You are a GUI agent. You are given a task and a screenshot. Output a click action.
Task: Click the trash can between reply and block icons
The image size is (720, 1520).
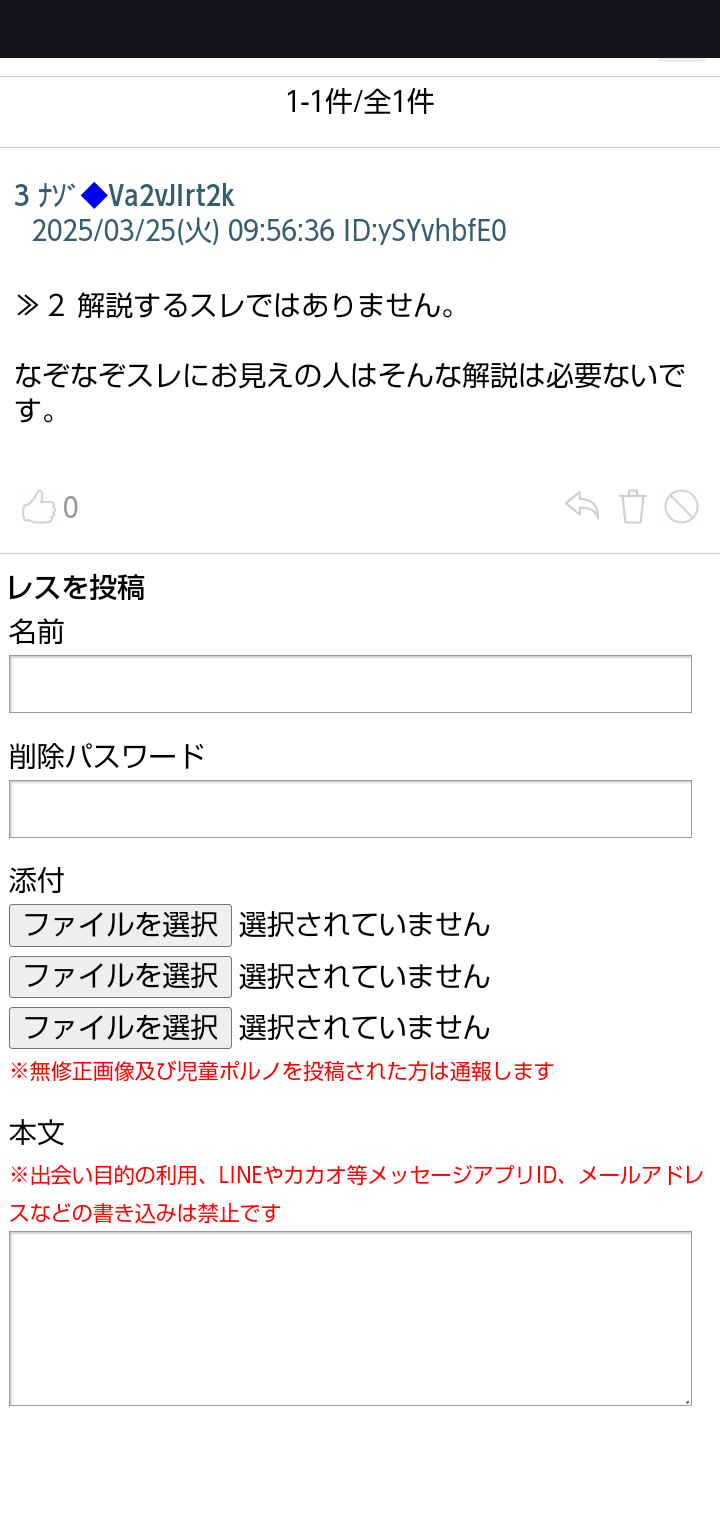click(x=632, y=507)
